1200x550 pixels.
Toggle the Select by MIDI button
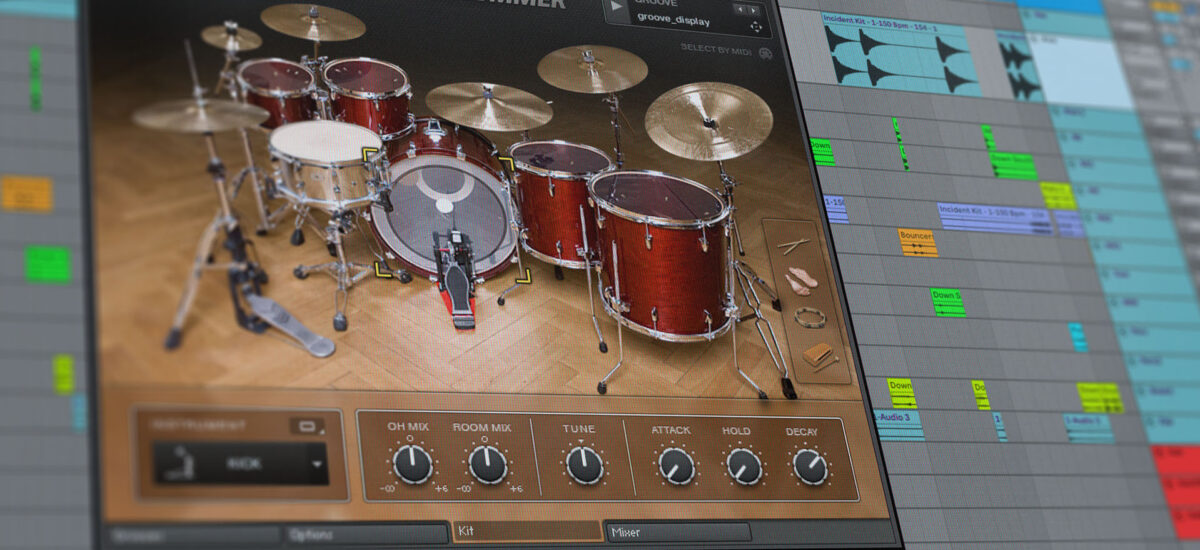[x=765, y=52]
